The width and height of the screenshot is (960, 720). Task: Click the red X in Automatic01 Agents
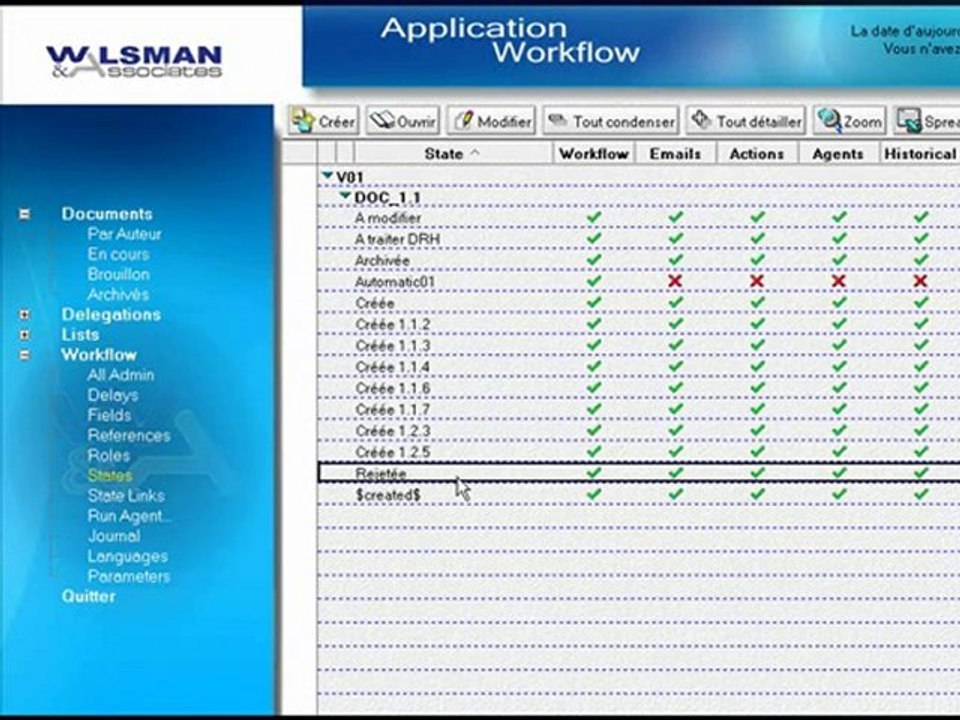839,281
